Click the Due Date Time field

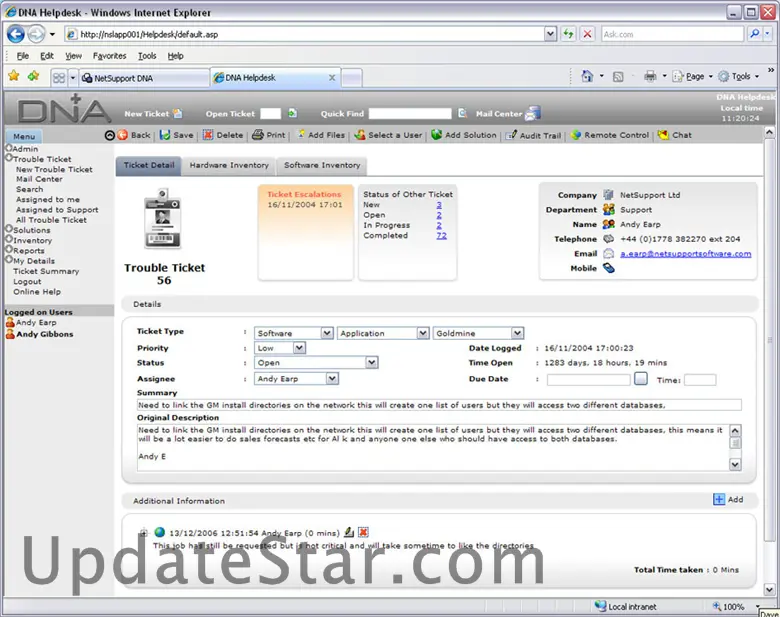point(700,380)
